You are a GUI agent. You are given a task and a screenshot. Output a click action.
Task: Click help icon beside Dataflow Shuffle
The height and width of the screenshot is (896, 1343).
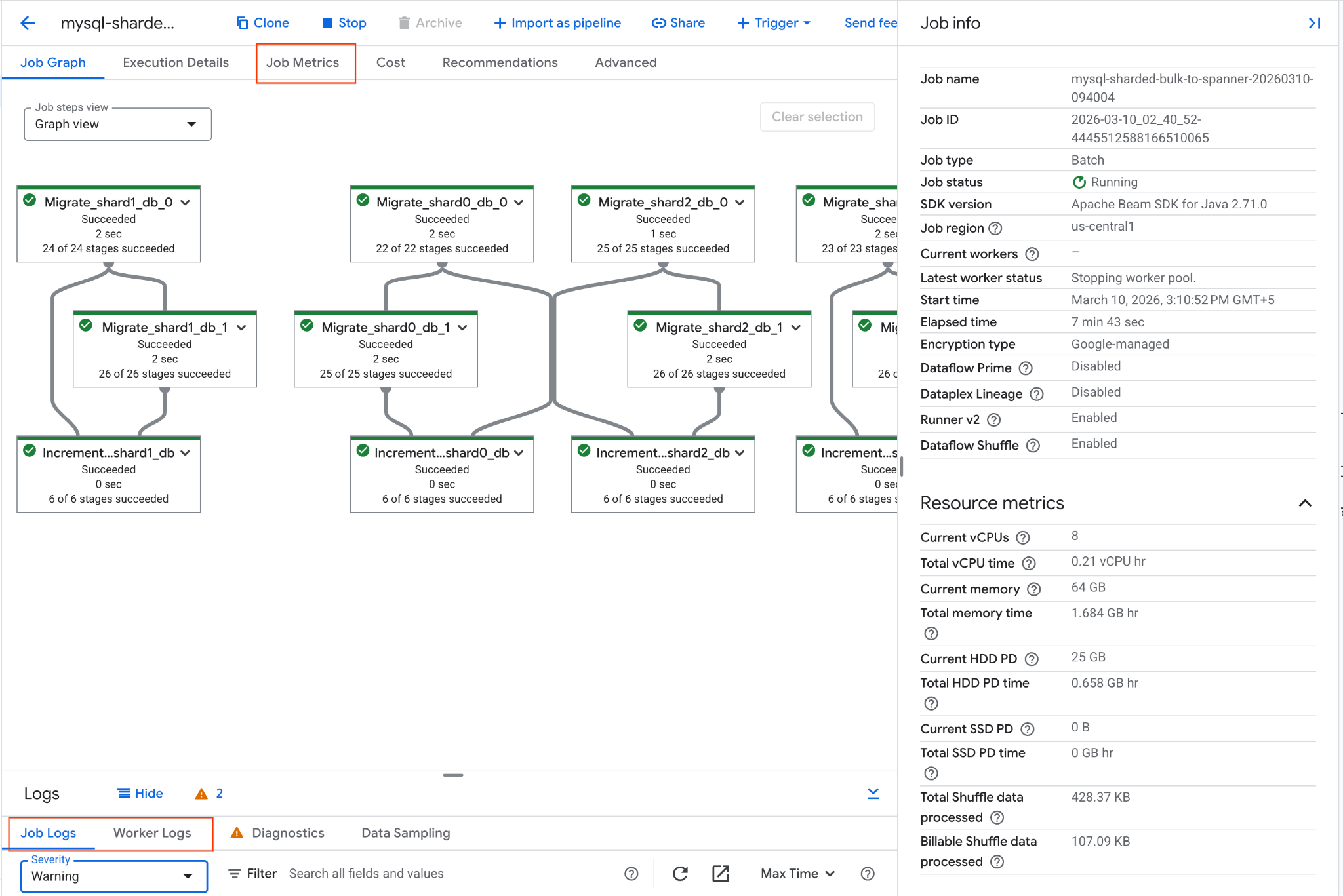click(x=1033, y=446)
